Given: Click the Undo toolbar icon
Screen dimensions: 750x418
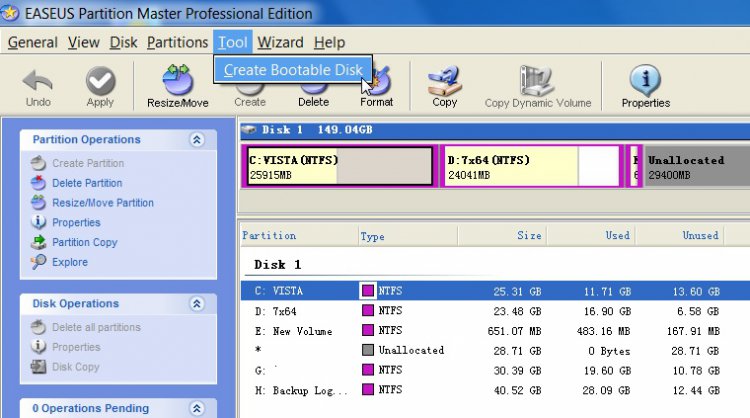Looking at the screenshot, I should pyautogui.click(x=37, y=80).
